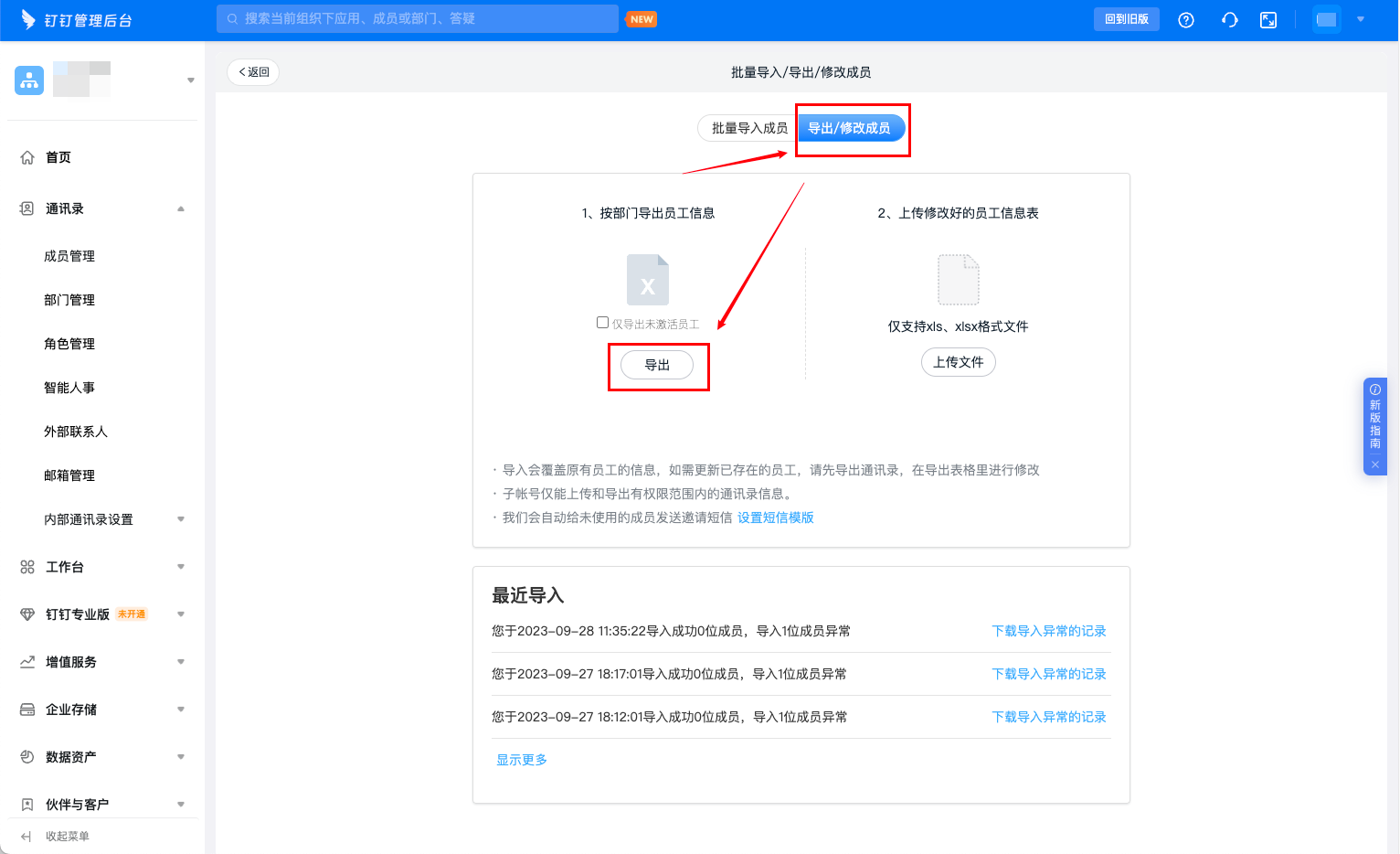Expand the 工作台 menu section
The height and width of the screenshot is (854, 1400).
click(181, 567)
